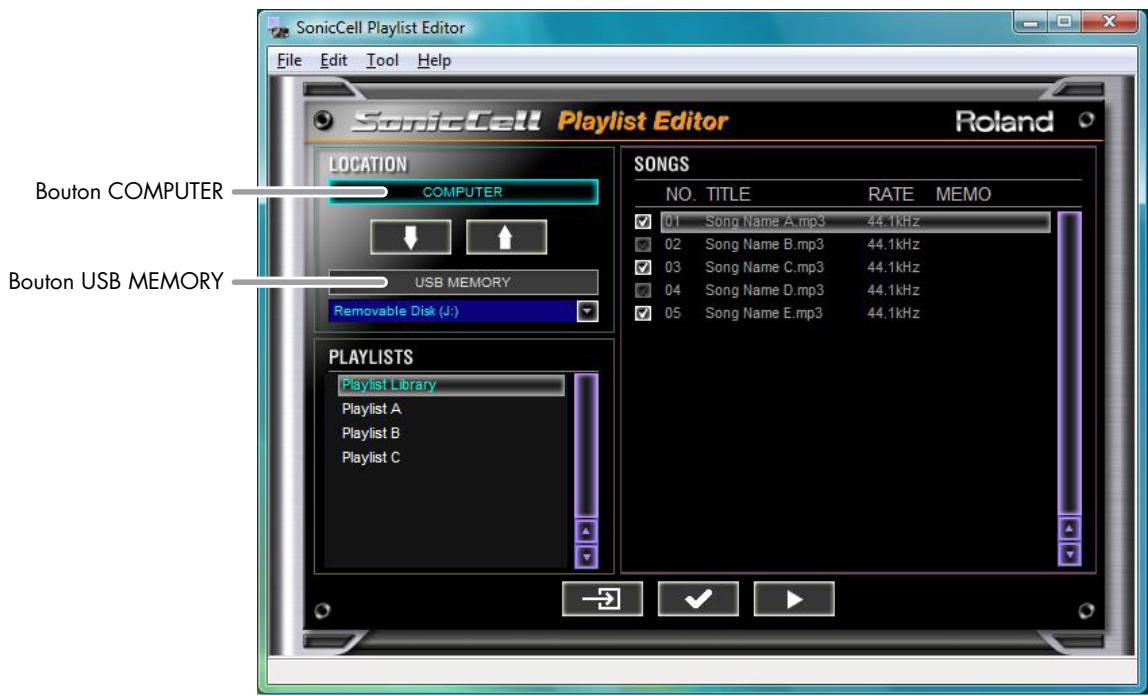1148x696 pixels.
Task: Click songs list scrollbar up arrow
Action: click(x=1070, y=529)
